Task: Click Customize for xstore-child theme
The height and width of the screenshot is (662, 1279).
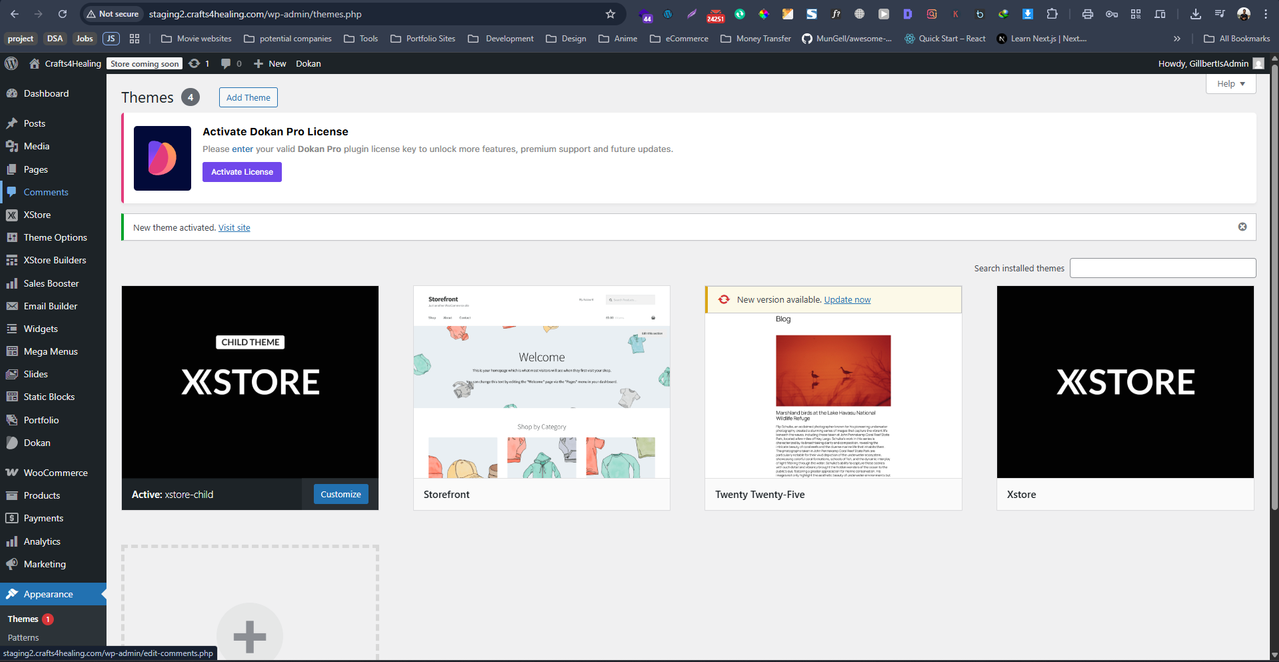Action: (341, 494)
